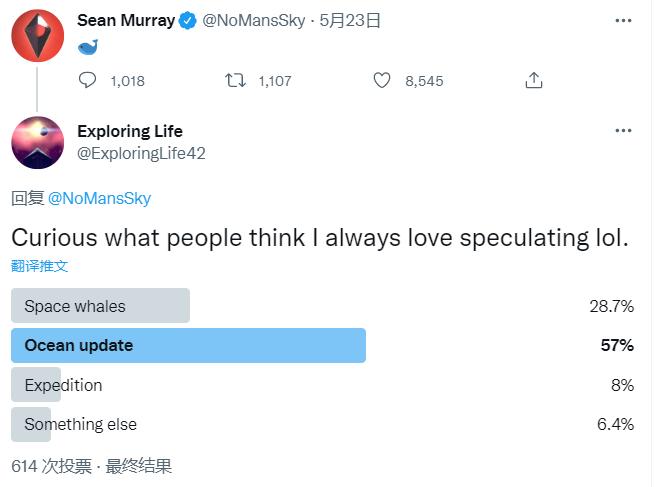The image size is (654, 487).
Task: Click the reply speech bubble icon
Action: (x=88, y=81)
